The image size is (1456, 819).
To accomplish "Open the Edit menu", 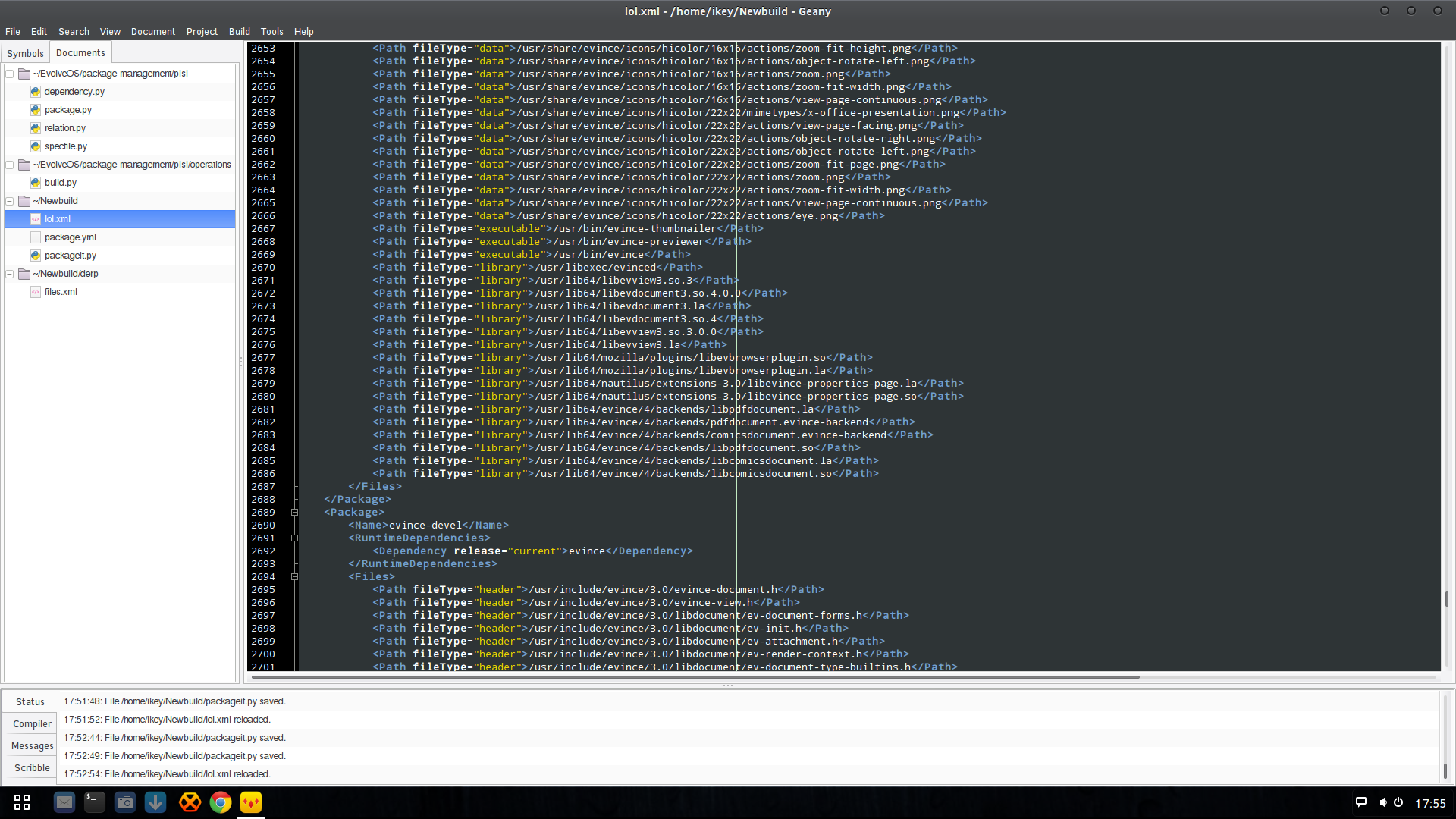I will click(x=39, y=32).
